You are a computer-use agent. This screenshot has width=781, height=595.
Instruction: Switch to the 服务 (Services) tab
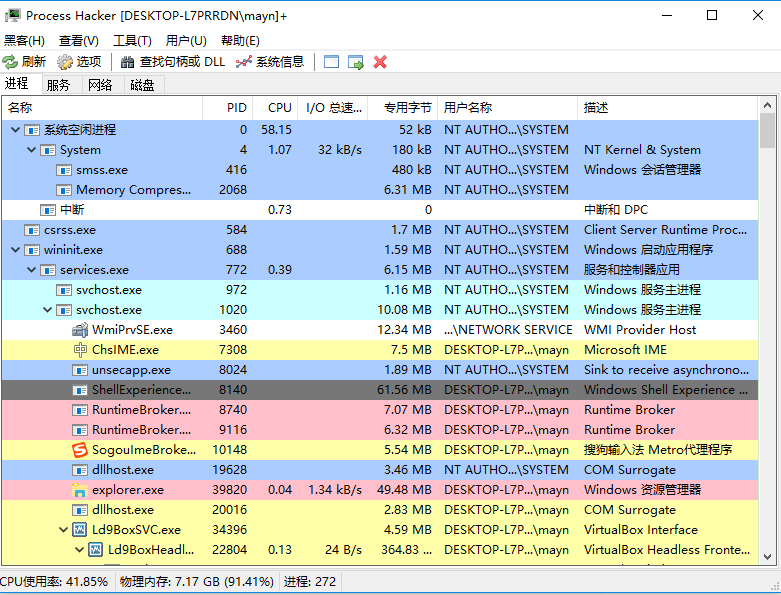click(x=58, y=85)
